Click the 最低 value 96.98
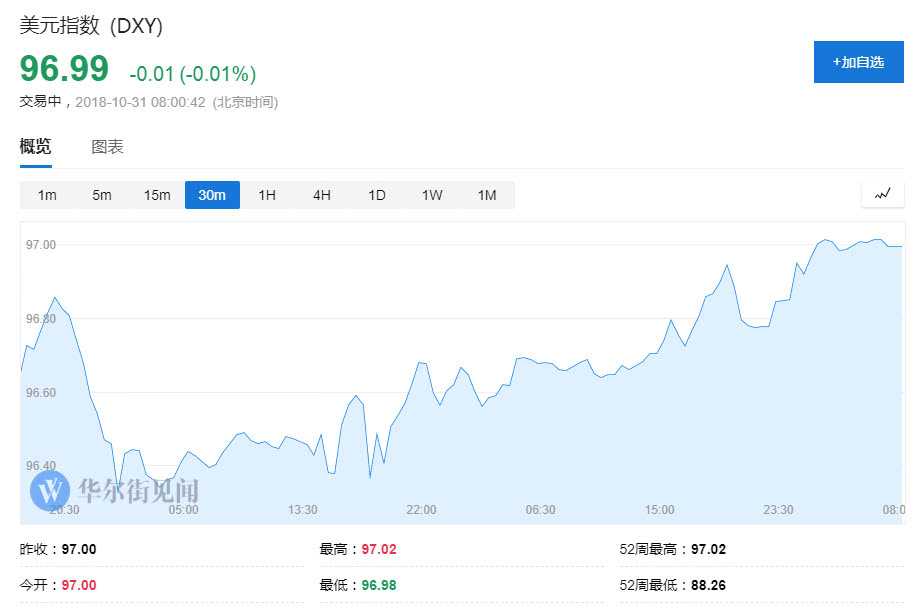 (380, 584)
